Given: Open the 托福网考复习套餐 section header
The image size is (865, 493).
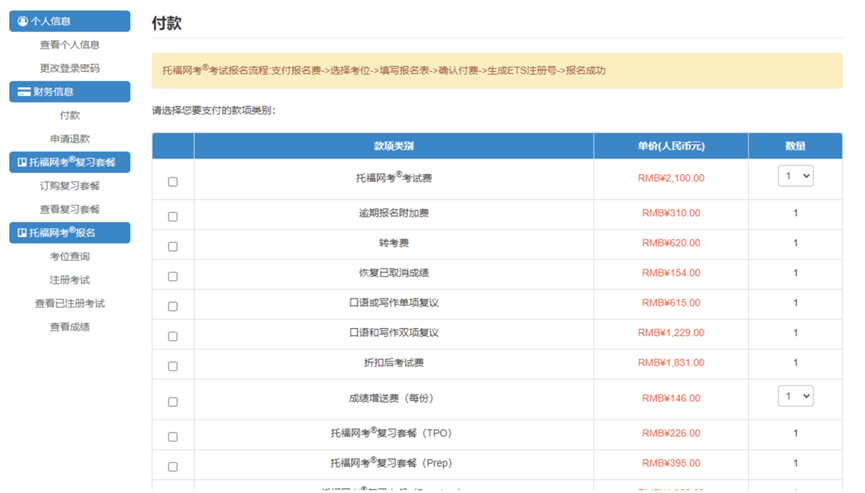Looking at the screenshot, I should (70, 162).
